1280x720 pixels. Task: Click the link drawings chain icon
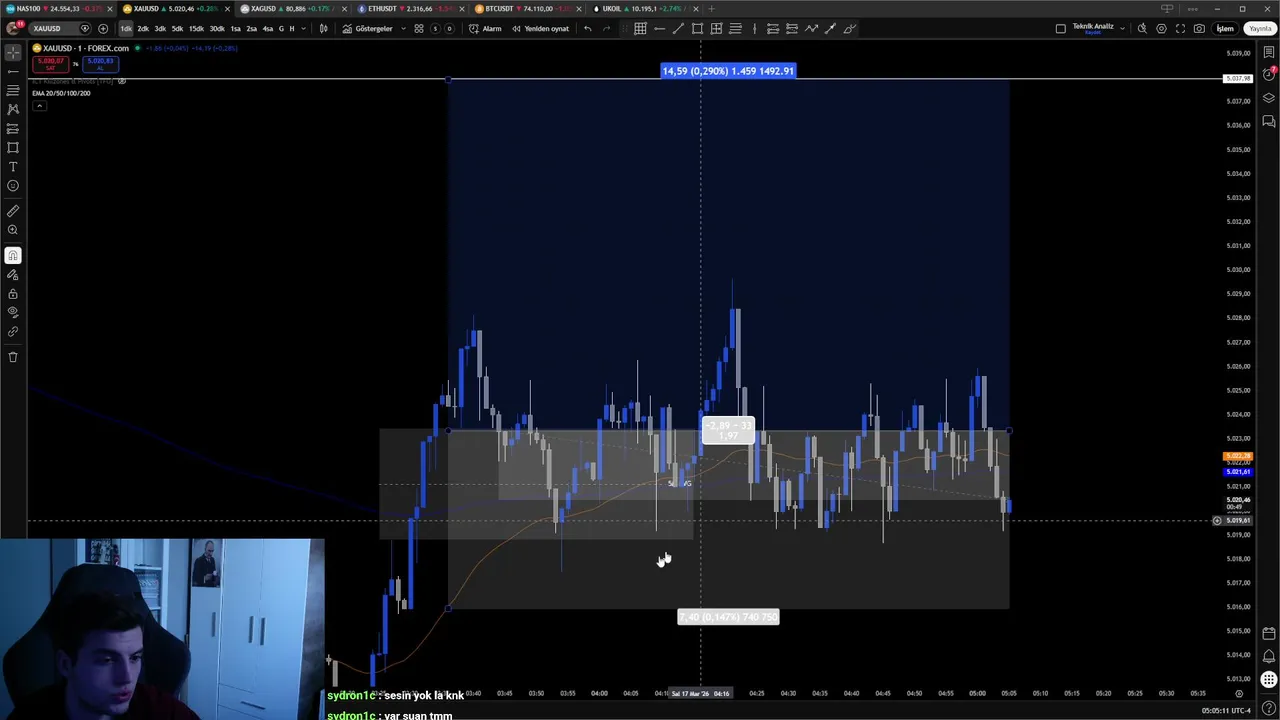pyautogui.click(x=13, y=332)
